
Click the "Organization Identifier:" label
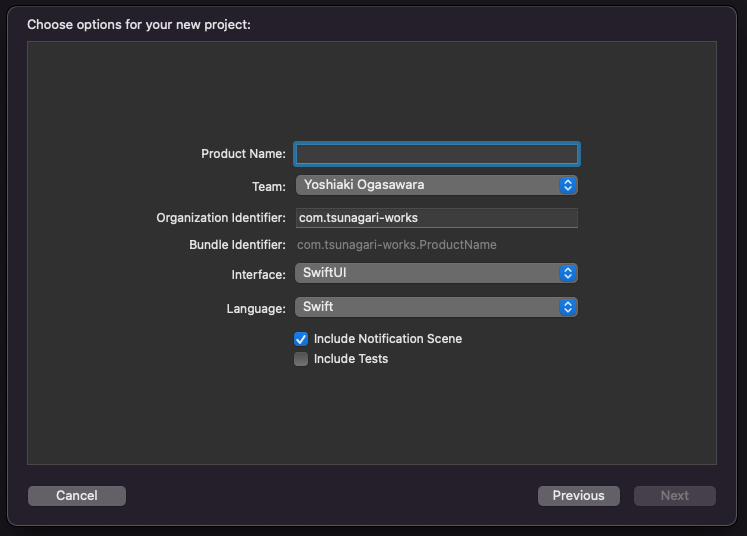(221, 218)
